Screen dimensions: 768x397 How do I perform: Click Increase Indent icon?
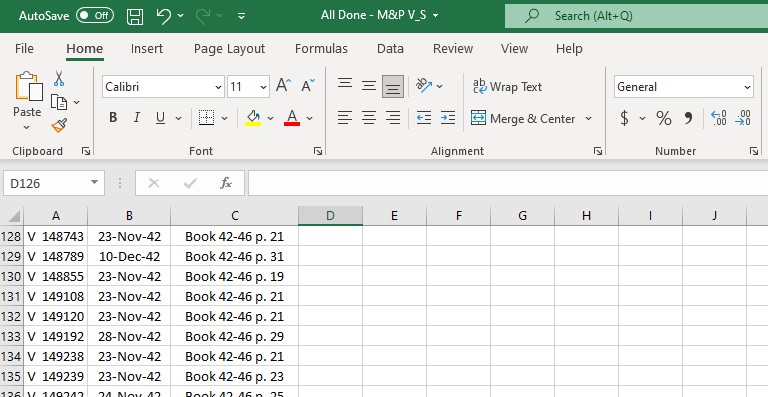(x=448, y=117)
